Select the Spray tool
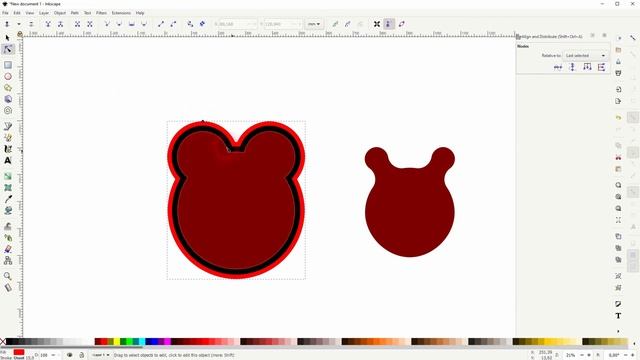Screen dimensions: 640x360 coord(8,237)
